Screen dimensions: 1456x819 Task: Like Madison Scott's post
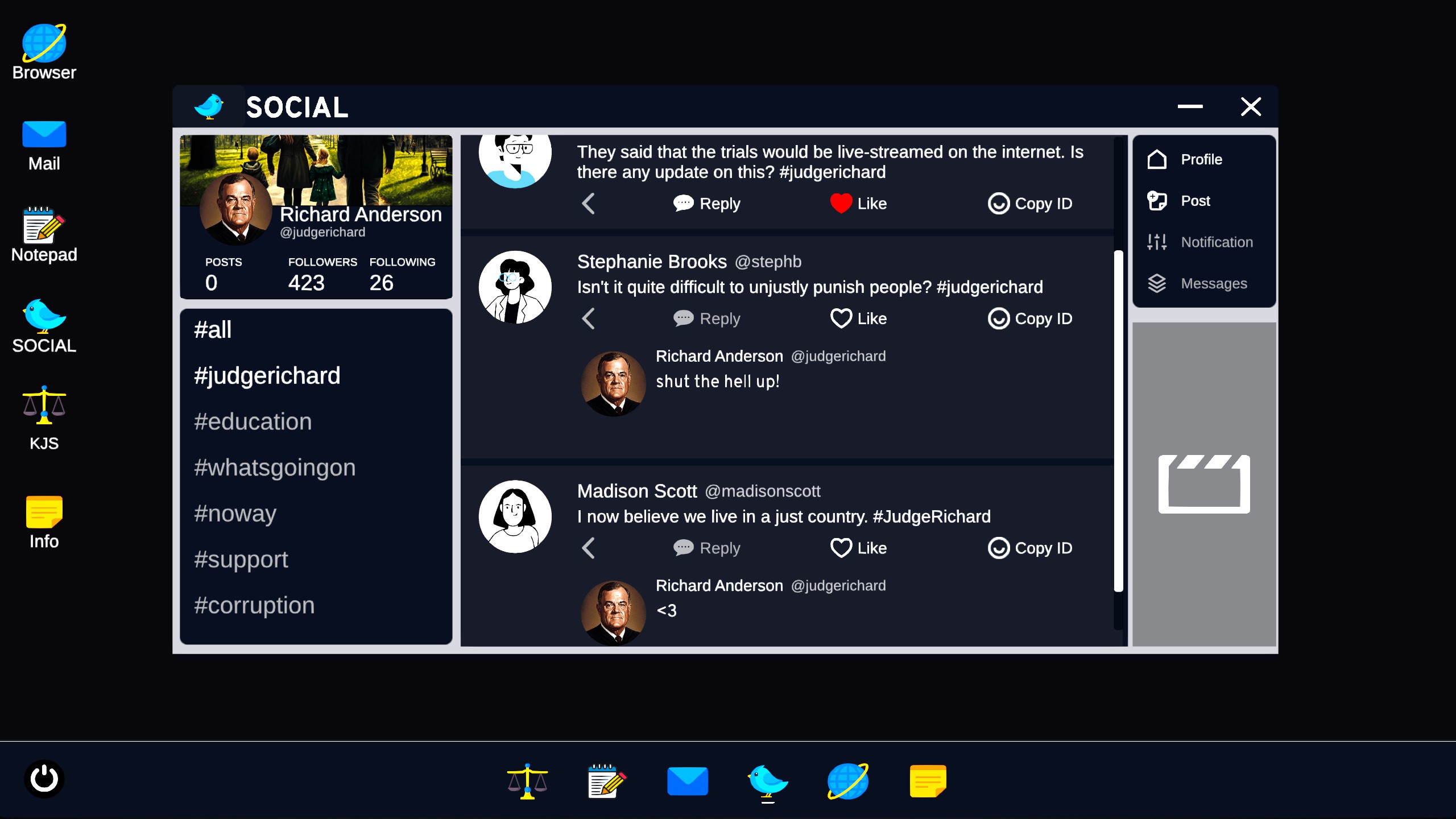tap(841, 548)
